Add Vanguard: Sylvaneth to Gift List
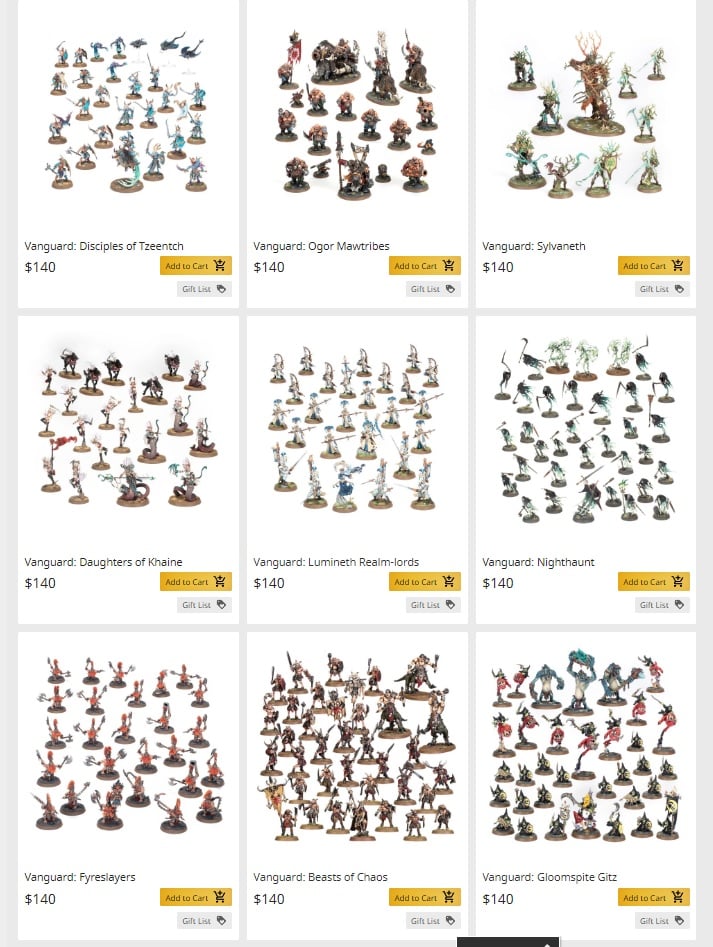Screen dimensions: 713x947 pyautogui.click(x=662, y=289)
